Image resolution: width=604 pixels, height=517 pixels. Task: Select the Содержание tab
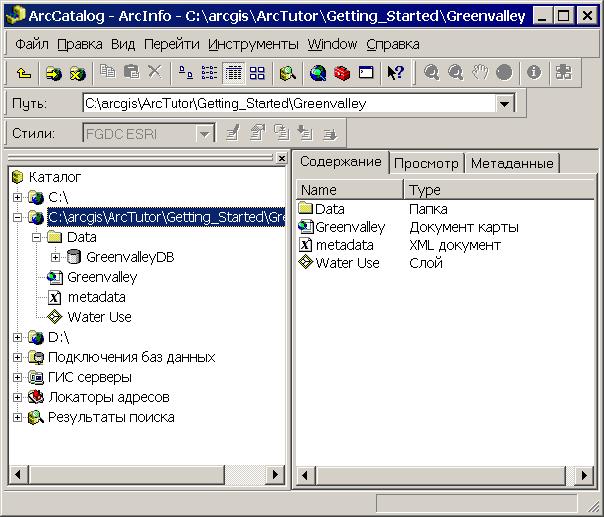point(341,162)
